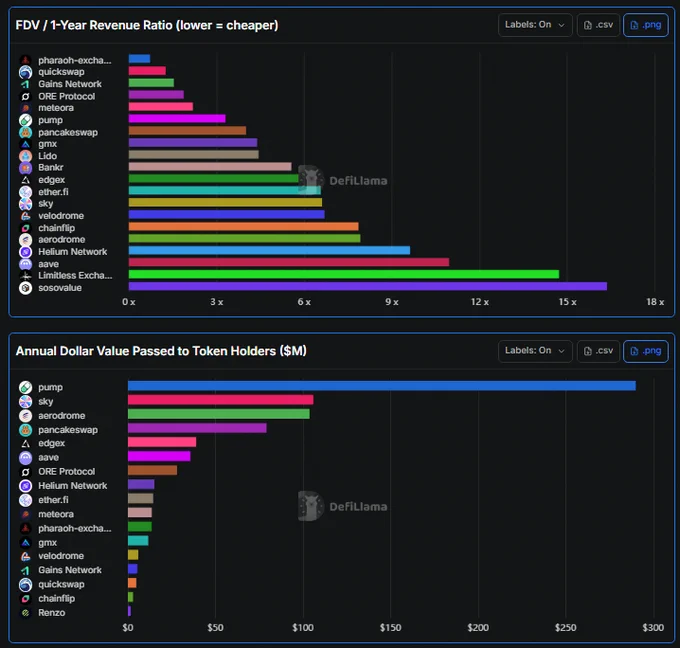The height and width of the screenshot is (648, 680).
Task: Click Limitless Exchange icon in FDV ratio chart
Action: coord(26,276)
